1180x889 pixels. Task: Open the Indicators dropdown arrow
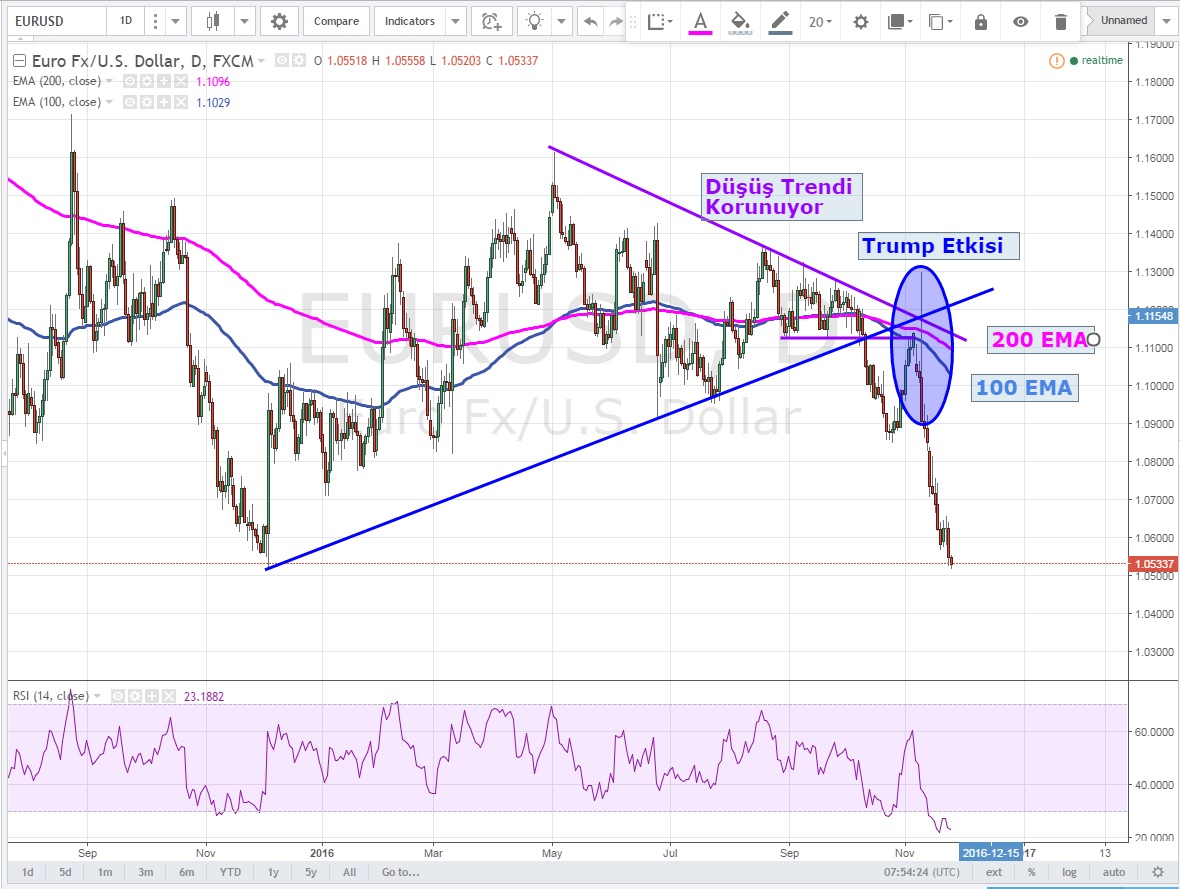(x=456, y=21)
